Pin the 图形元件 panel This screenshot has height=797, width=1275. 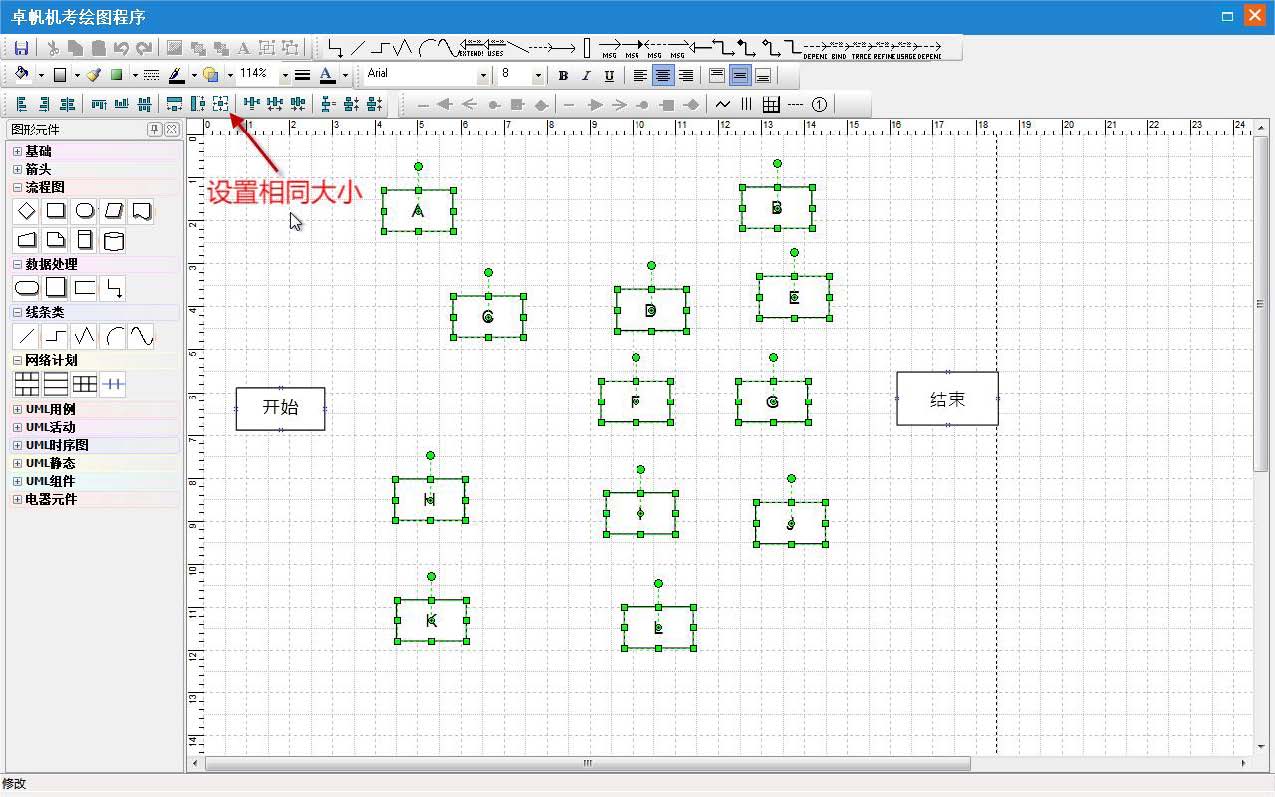pos(154,129)
